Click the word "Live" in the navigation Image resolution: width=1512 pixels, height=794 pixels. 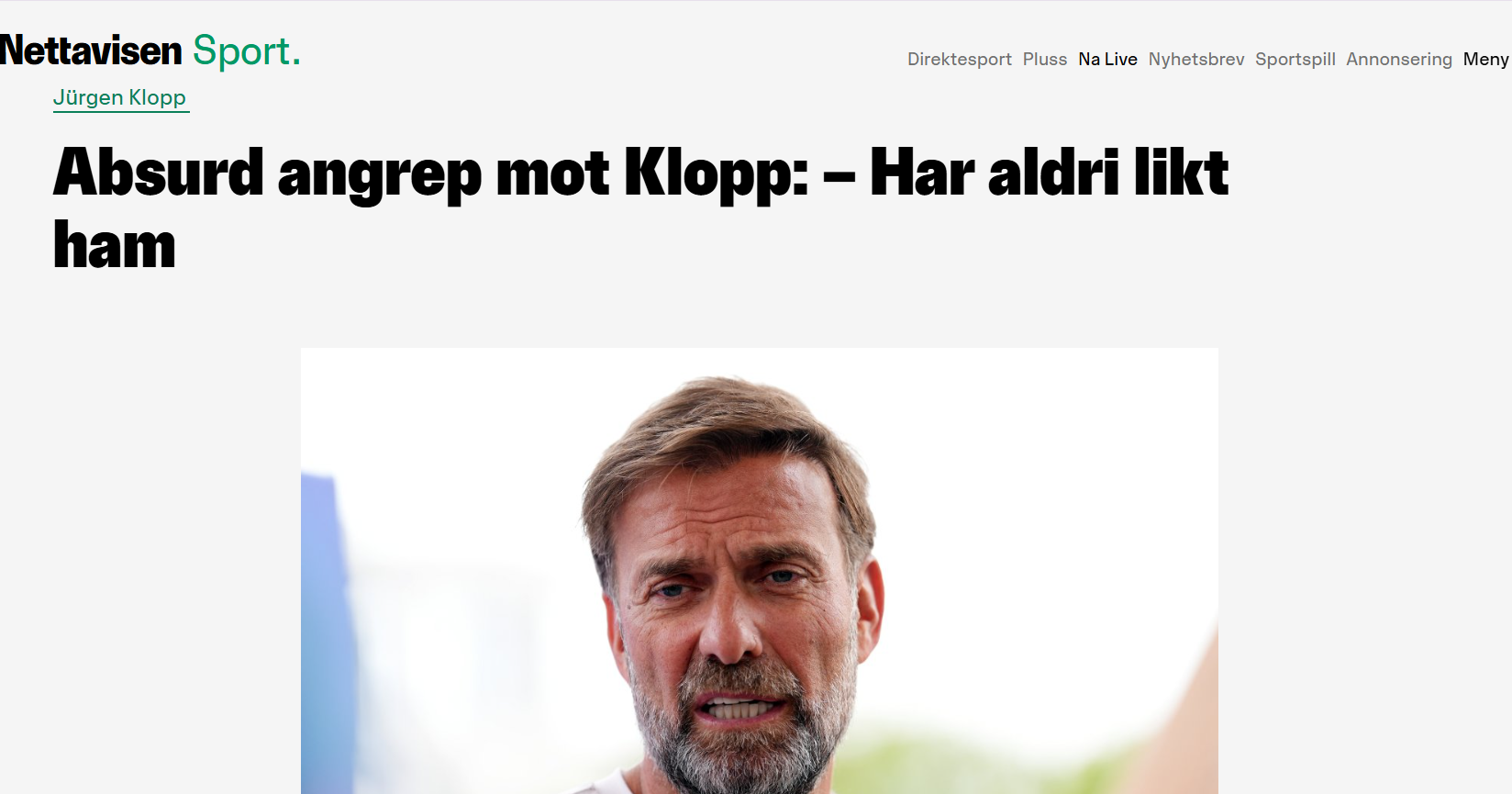1121,59
